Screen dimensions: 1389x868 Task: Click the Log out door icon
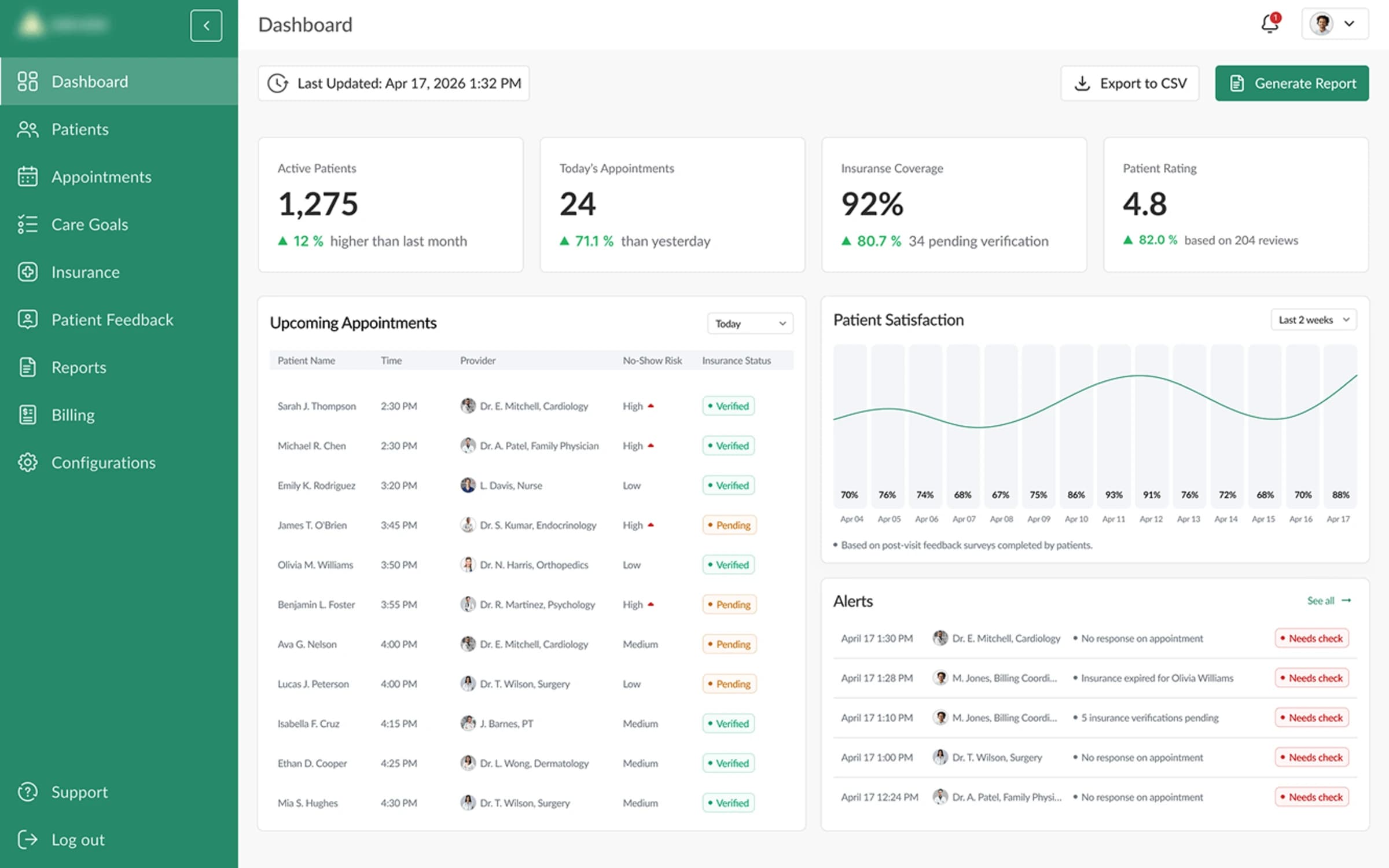pos(27,839)
